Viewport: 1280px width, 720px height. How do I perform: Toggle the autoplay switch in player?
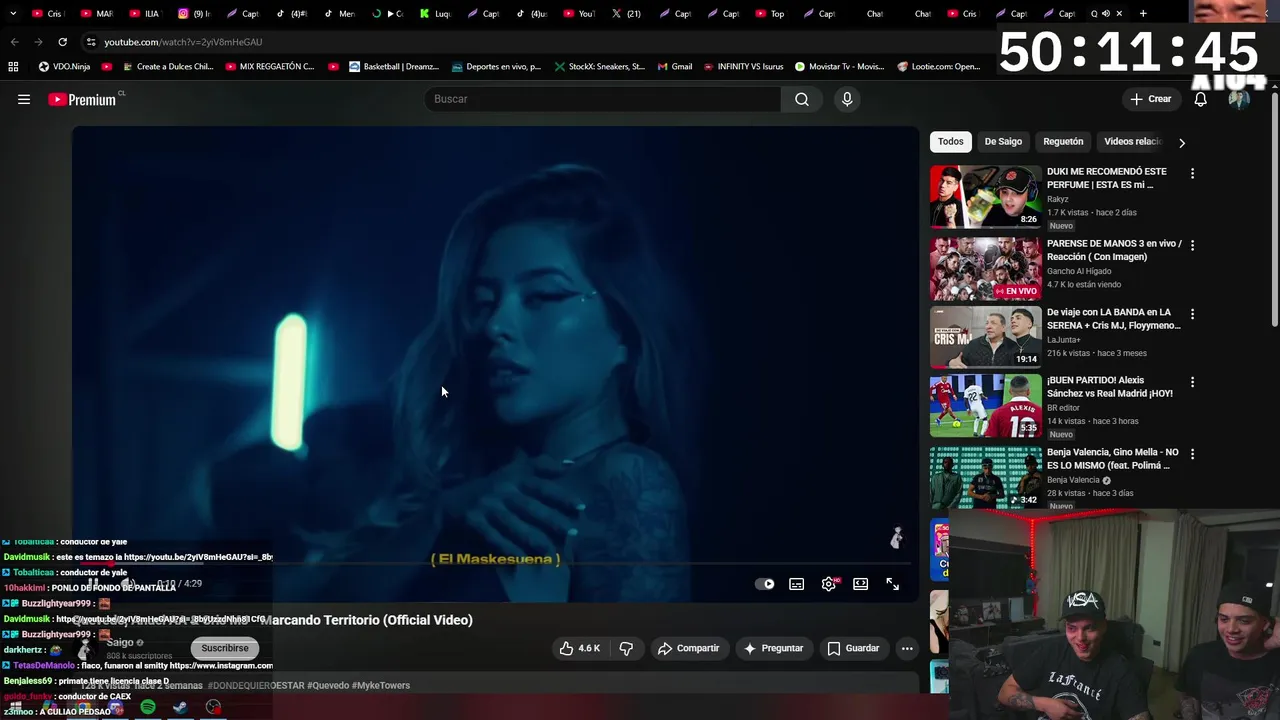click(x=765, y=584)
